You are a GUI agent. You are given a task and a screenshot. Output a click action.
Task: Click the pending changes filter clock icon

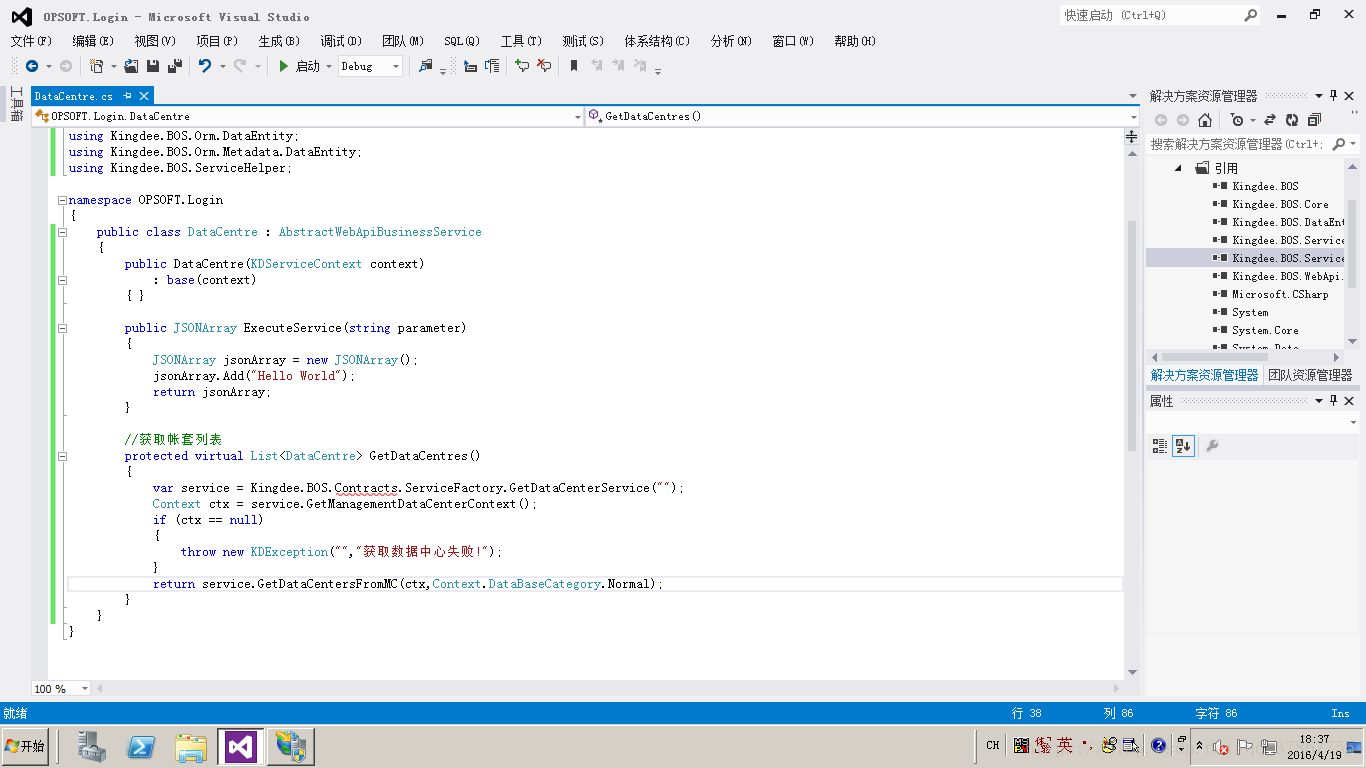[x=1238, y=120]
